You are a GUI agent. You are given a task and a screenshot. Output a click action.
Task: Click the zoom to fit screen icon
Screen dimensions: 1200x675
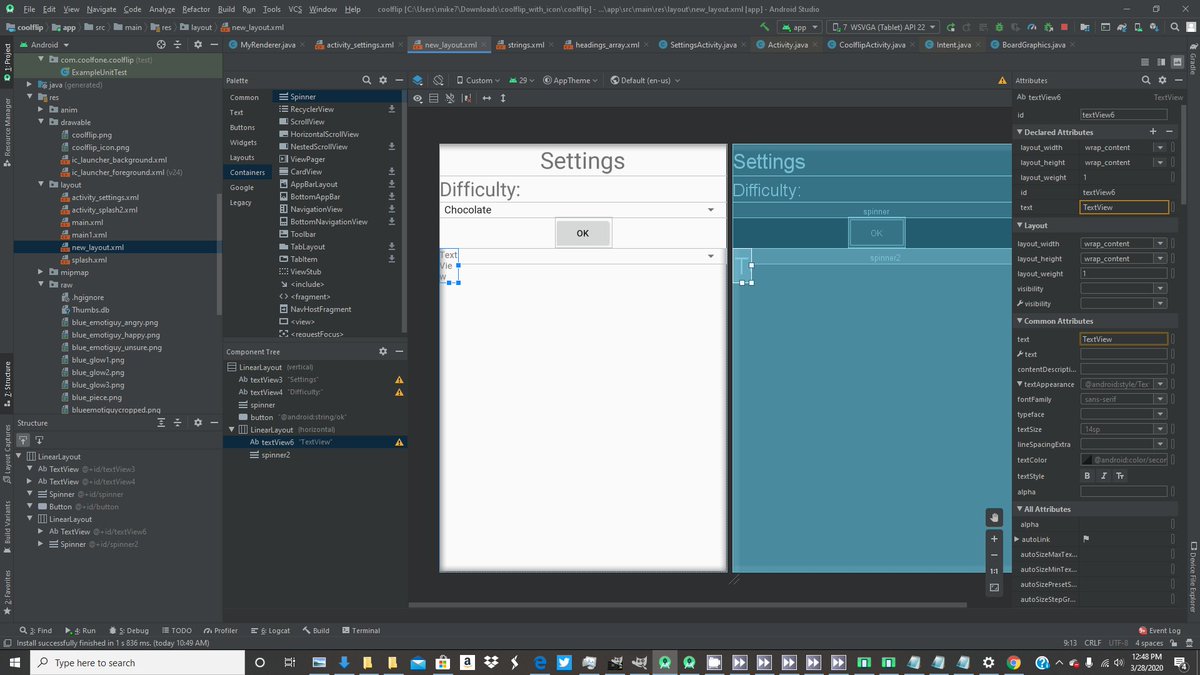click(x=994, y=587)
